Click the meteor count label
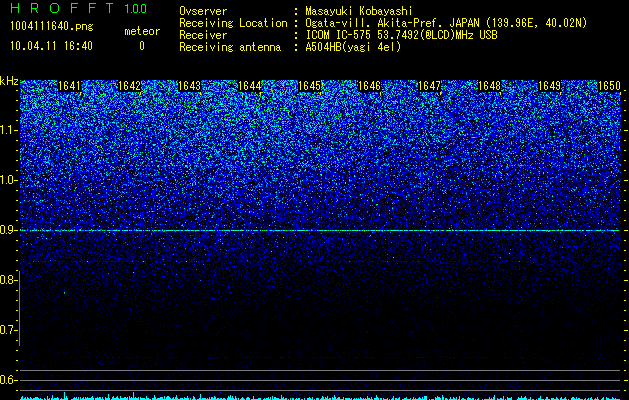 pyautogui.click(x=142, y=31)
